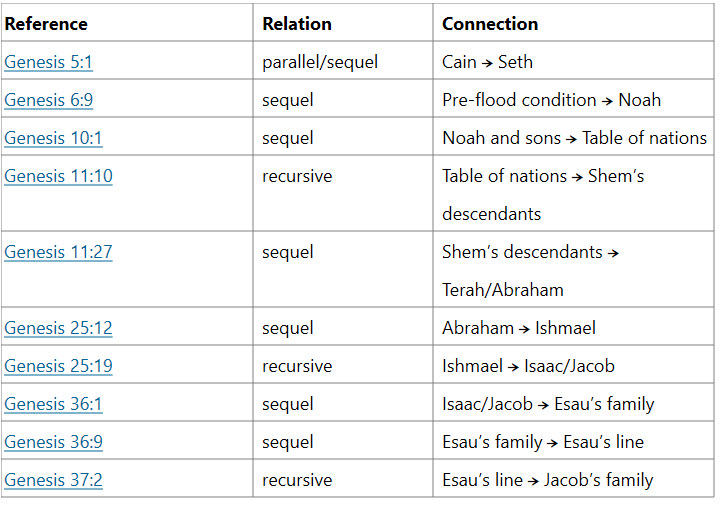Click the Connection column header
The image size is (720, 509).
(490, 24)
